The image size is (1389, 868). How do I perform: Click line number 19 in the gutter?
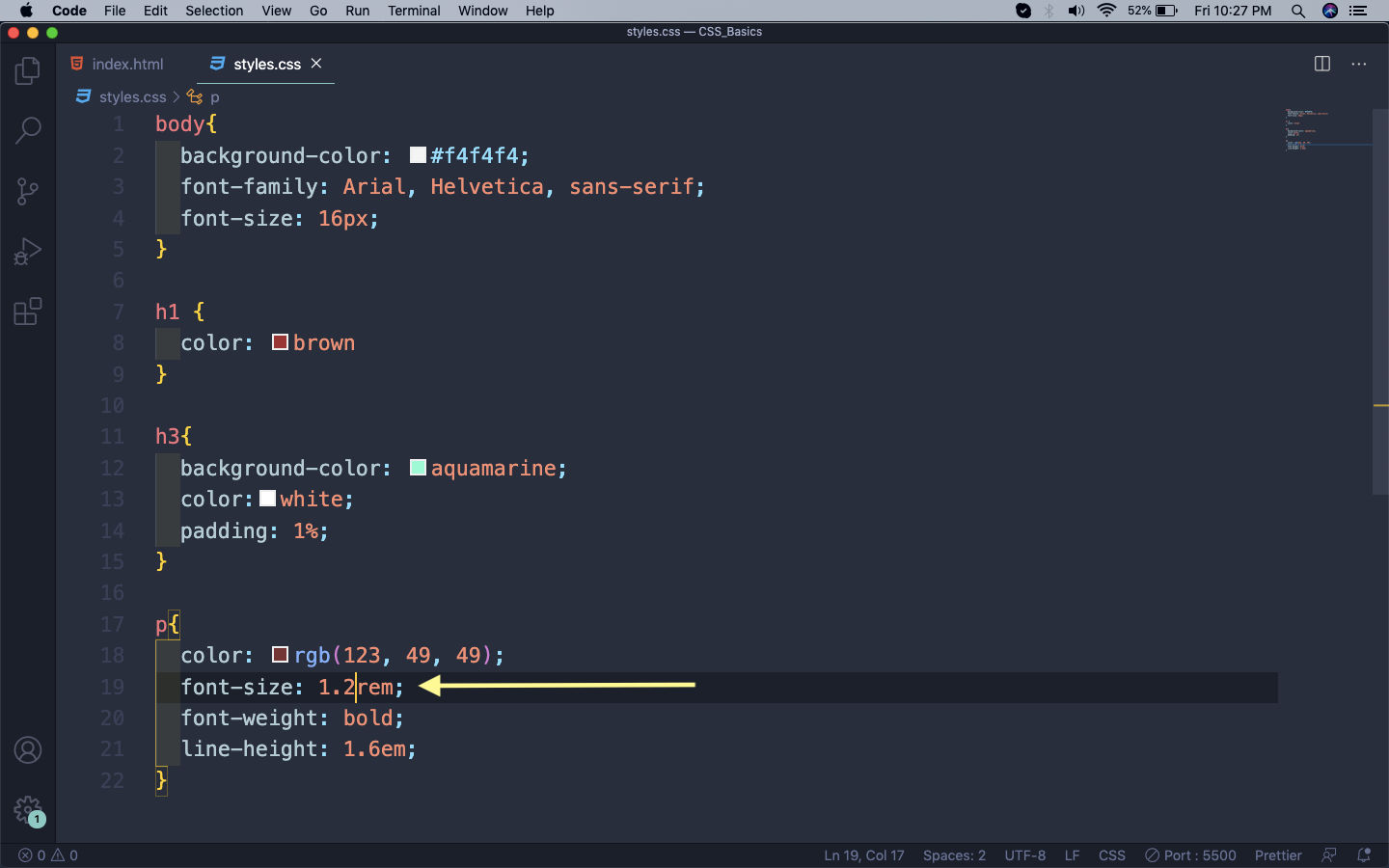click(113, 687)
